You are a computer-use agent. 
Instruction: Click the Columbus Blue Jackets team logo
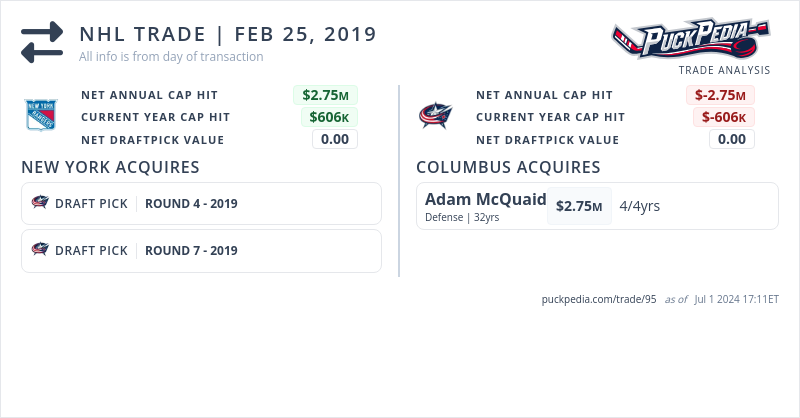436,116
